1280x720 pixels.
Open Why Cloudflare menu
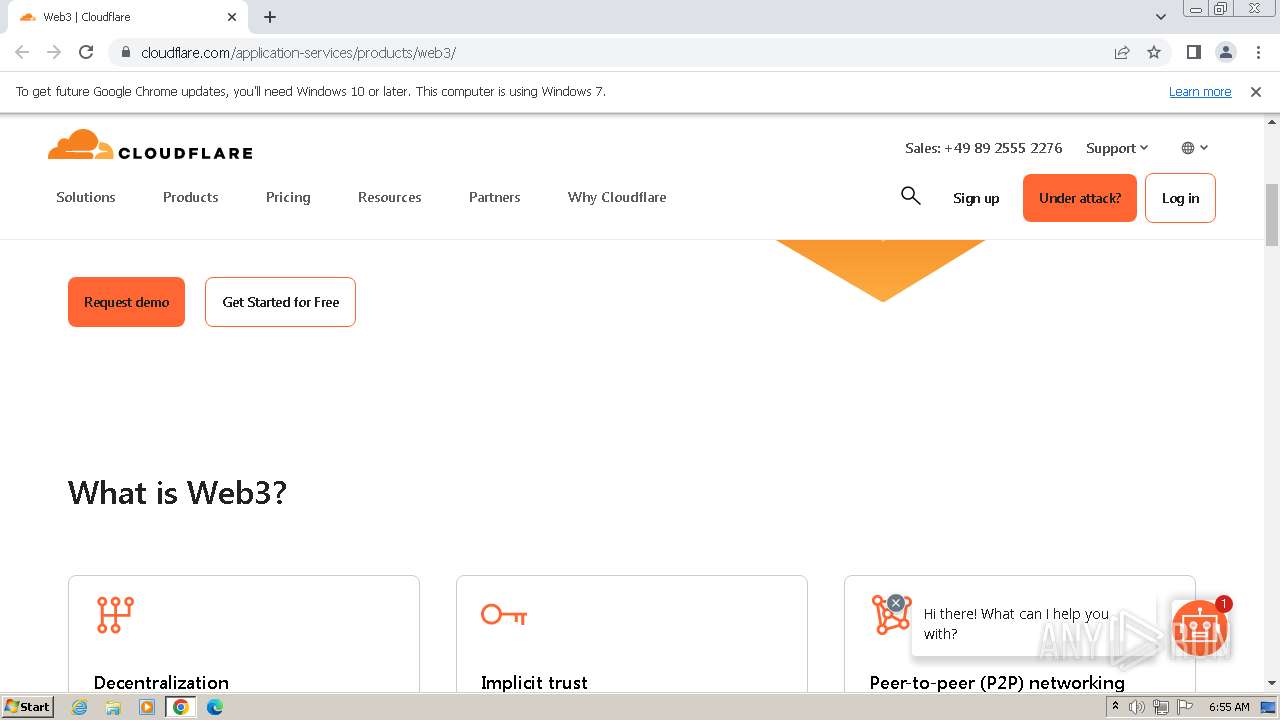click(x=617, y=197)
